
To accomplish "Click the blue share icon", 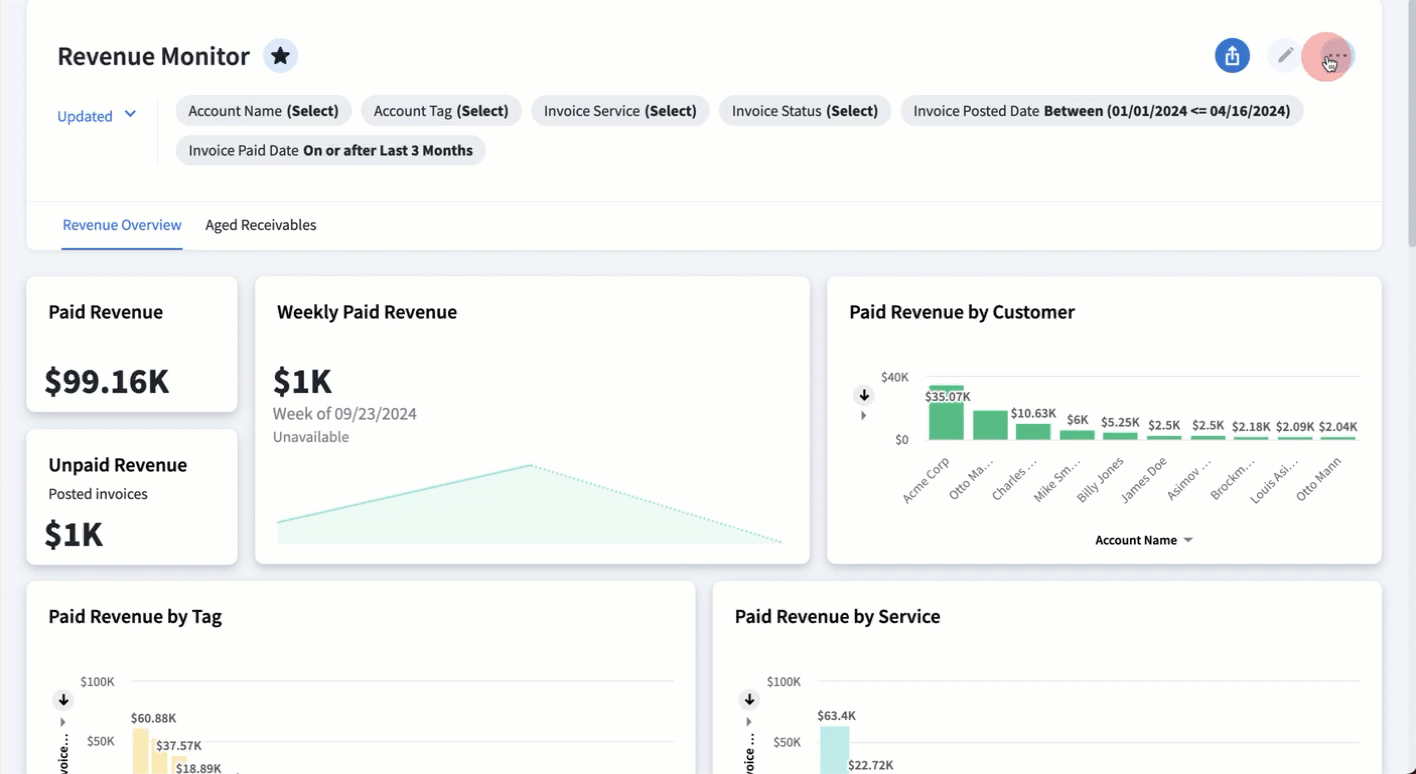I will click(1232, 56).
